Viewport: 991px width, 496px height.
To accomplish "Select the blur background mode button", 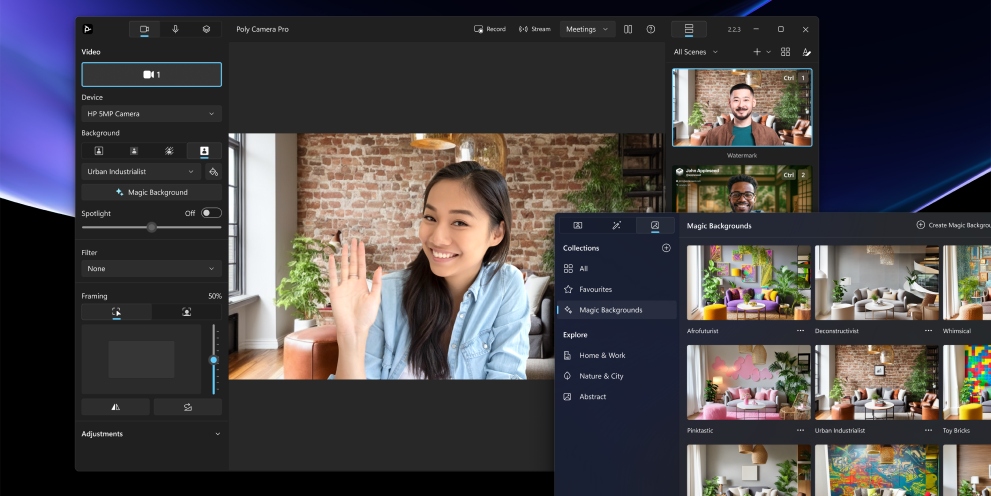I will pos(134,151).
